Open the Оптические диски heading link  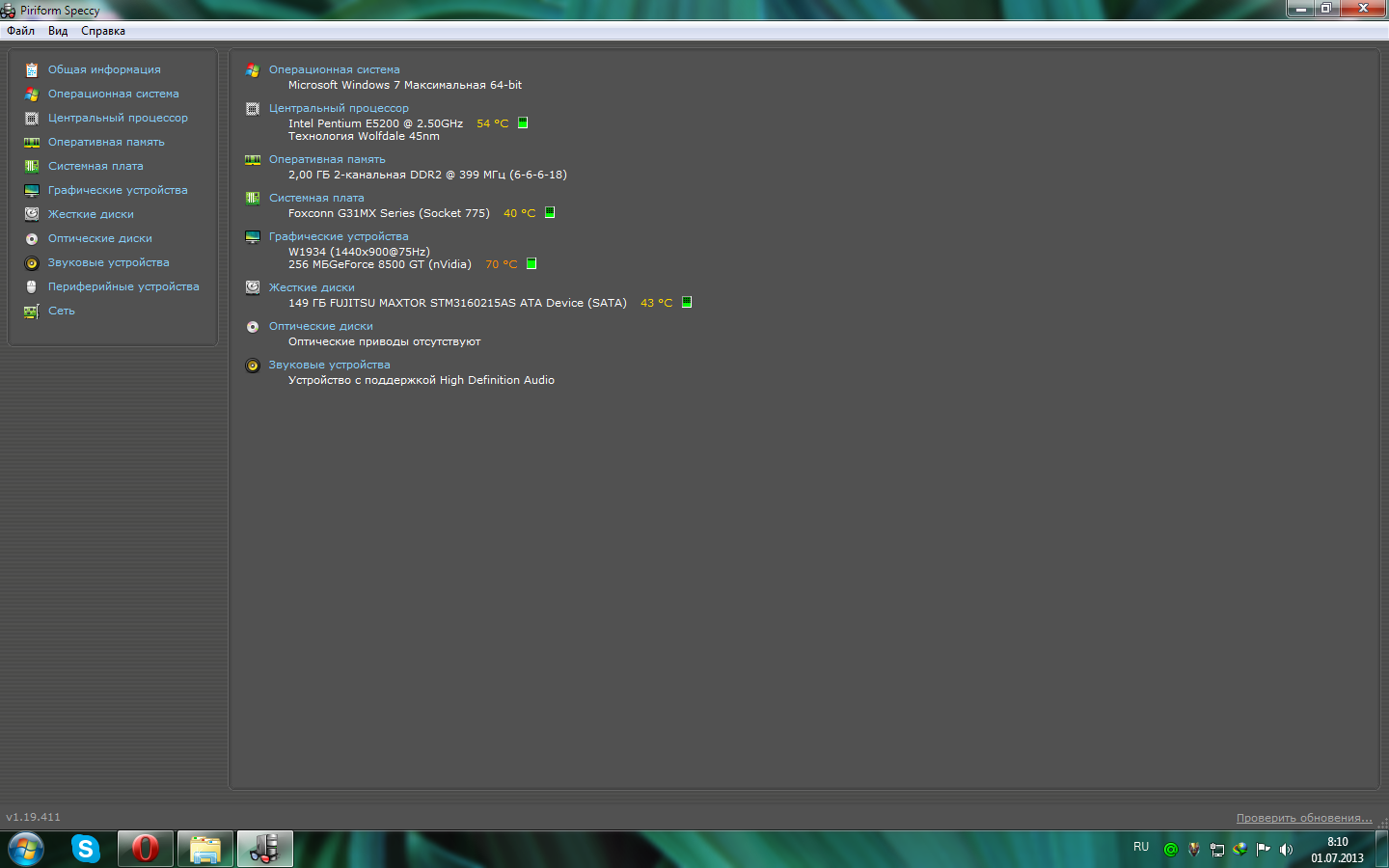320,326
